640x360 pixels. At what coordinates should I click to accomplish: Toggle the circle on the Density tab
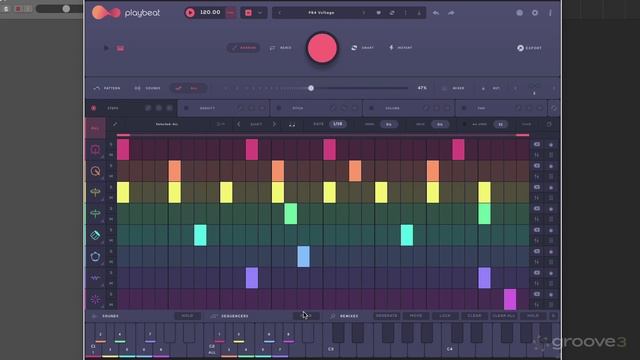(186, 108)
